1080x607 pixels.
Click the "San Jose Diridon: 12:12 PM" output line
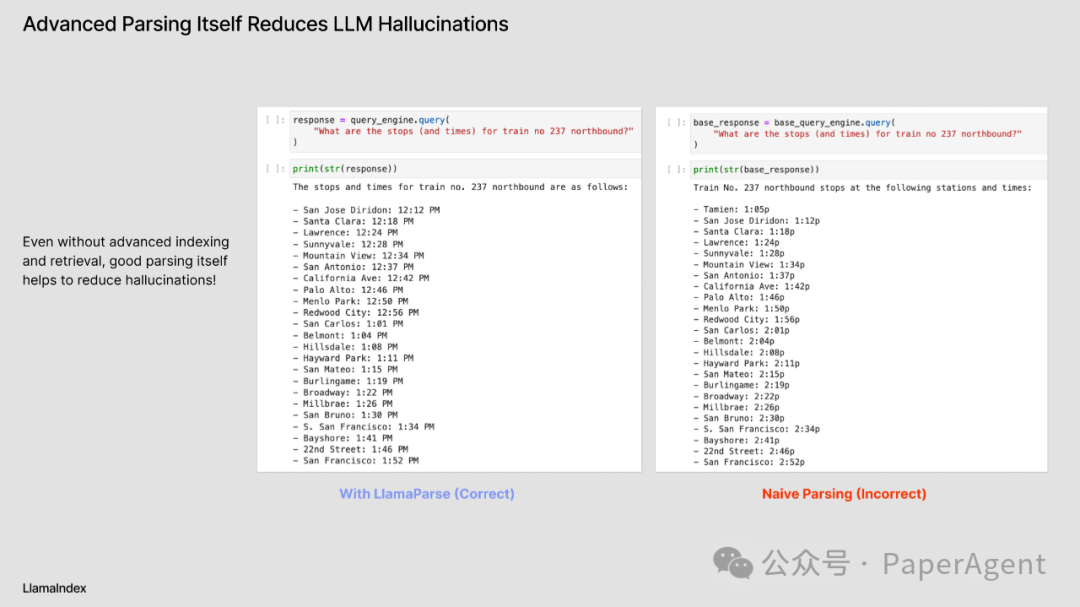tap(371, 210)
